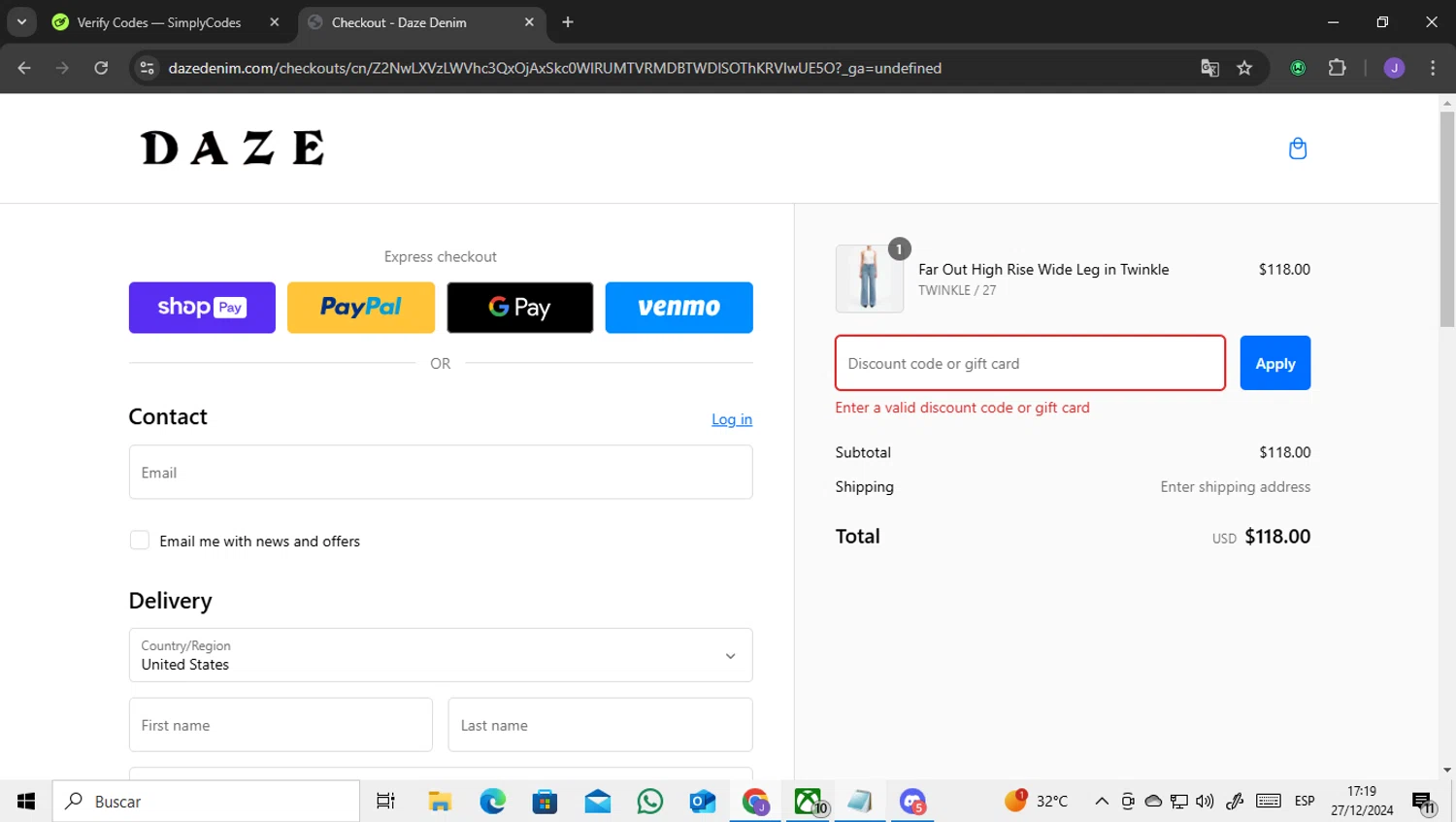1456x822 pixels.
Task: Focus the Email input field
Action: click(441, 473)
